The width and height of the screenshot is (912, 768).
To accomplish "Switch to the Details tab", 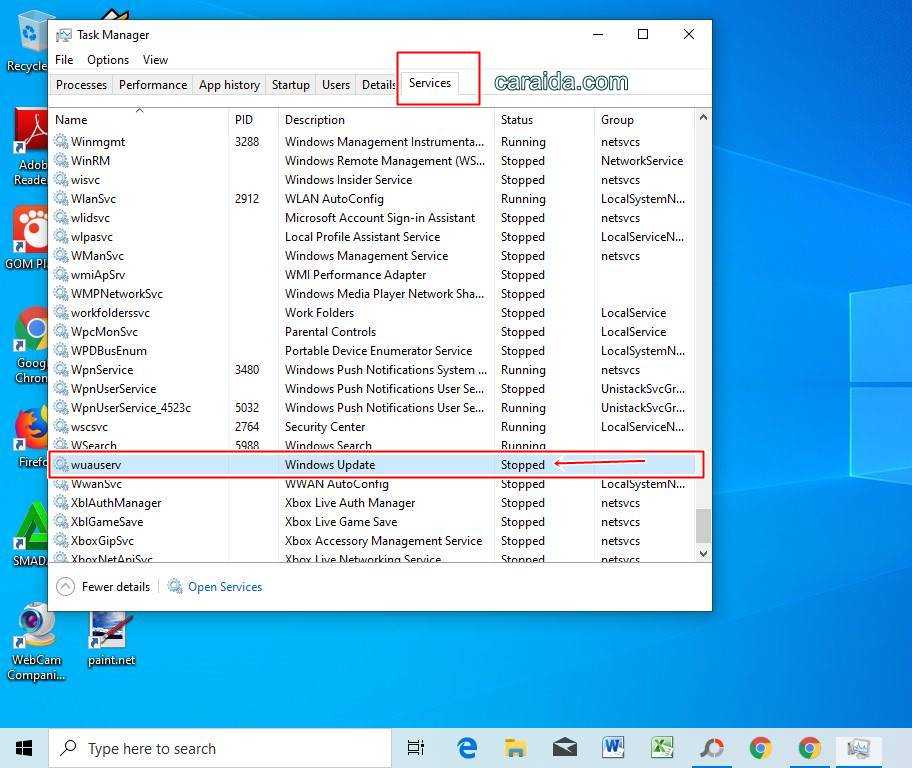I will (x=378, y=85).
